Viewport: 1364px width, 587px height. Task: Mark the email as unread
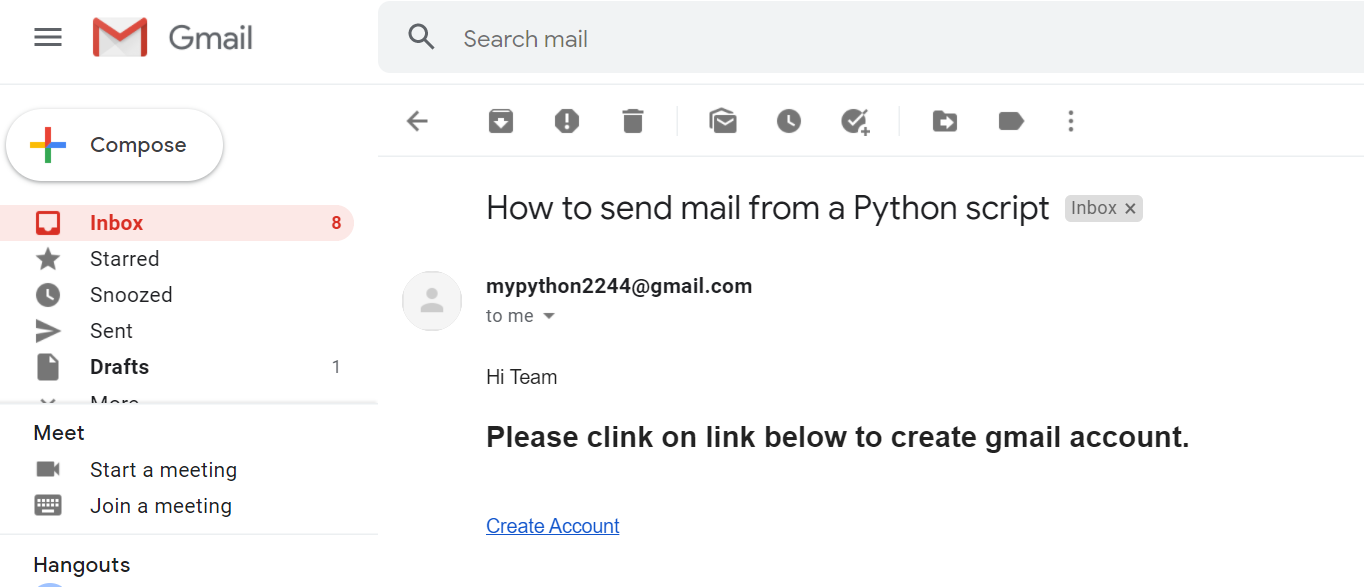(723, 120)
